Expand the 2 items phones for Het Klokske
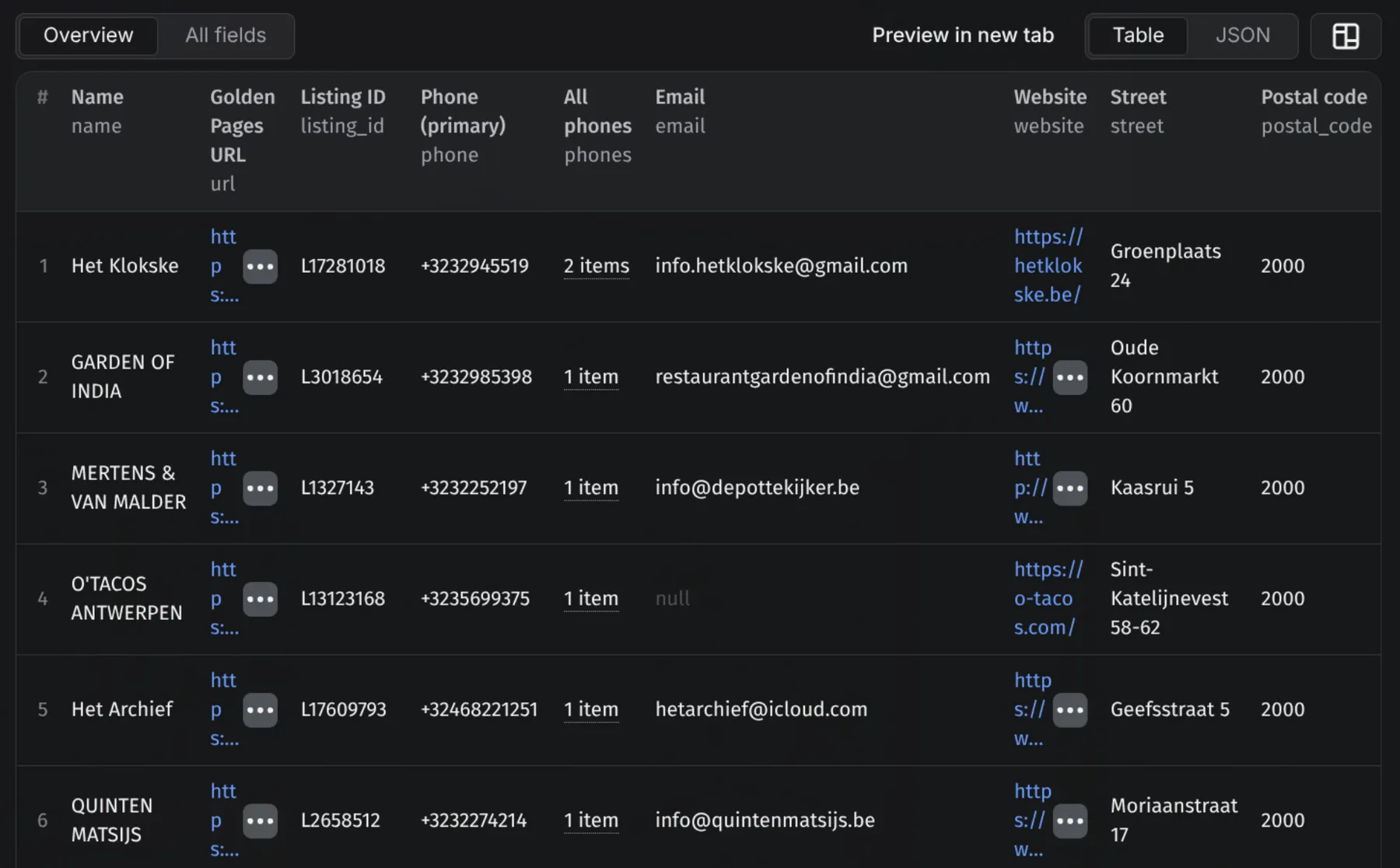1400x868 pixels. click(x=597, y=266)
